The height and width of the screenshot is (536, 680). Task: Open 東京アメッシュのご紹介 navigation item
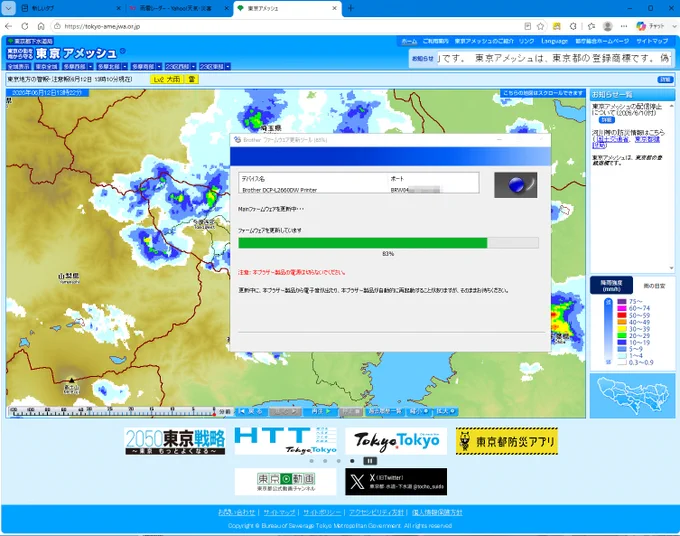tap(484, 41)
